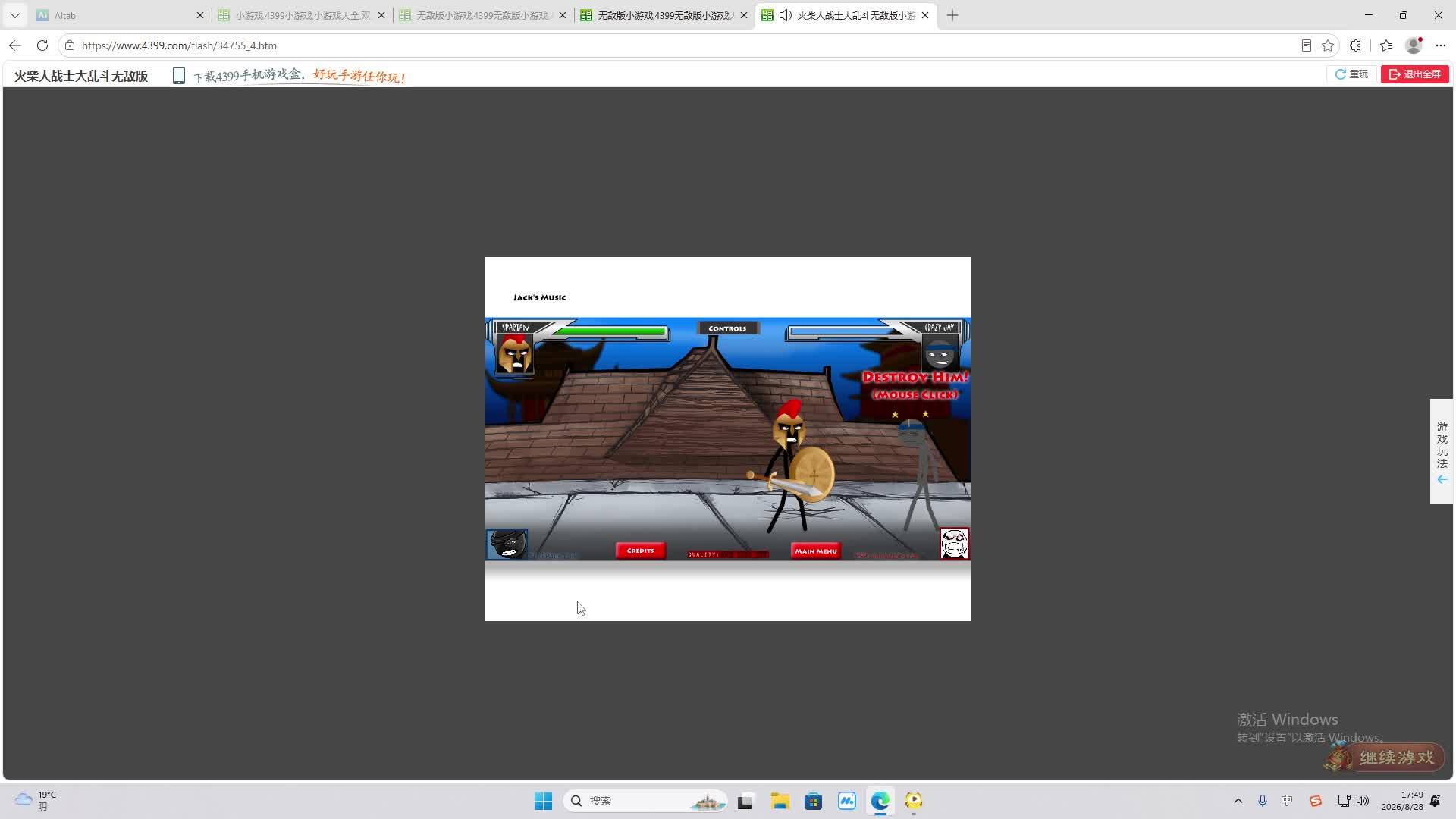Add this page to favorites
This screenshot has width=1456, height=819.
1328,45
